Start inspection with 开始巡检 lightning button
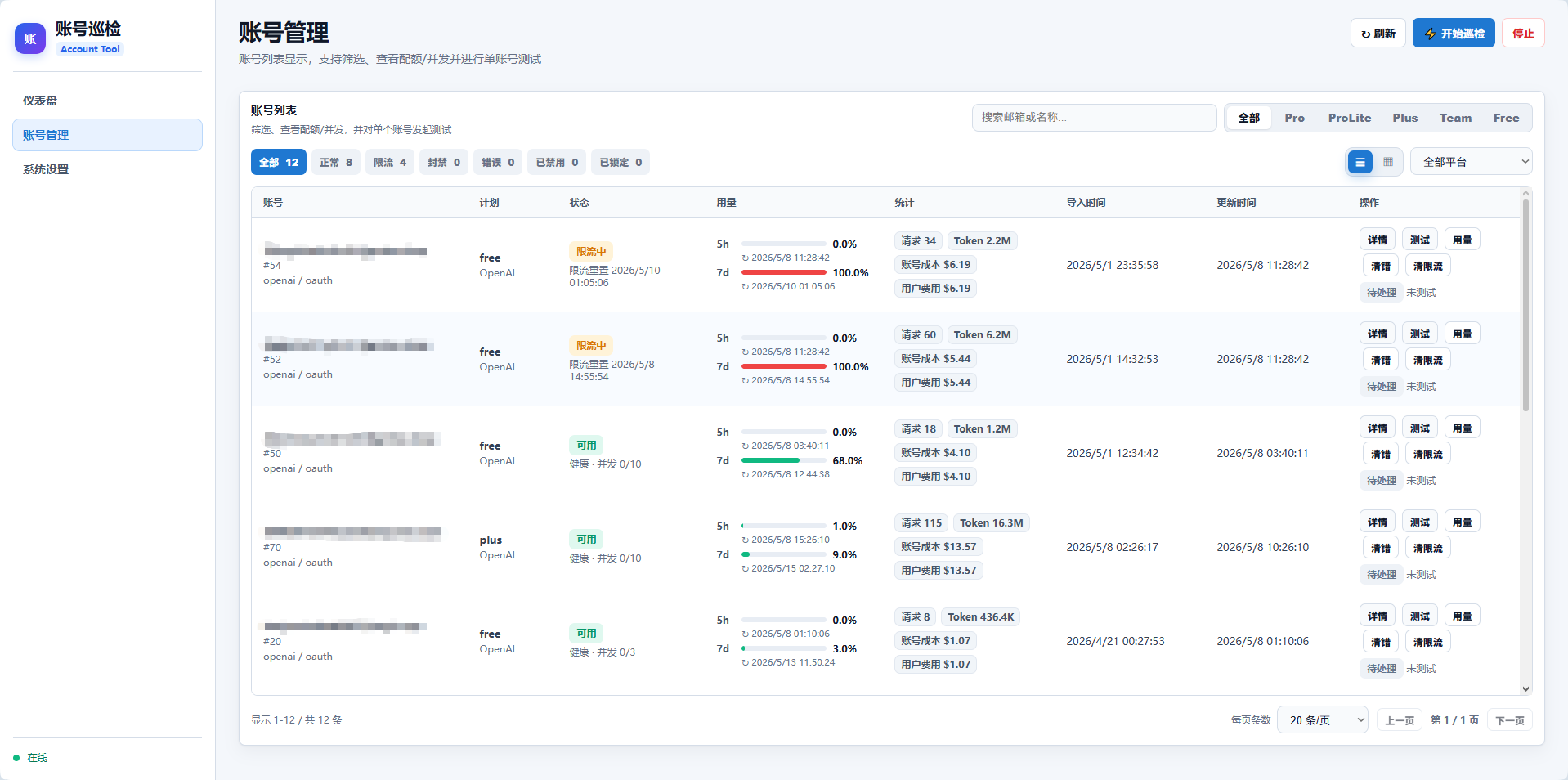1568x780 pixels. coord(1454,34)
